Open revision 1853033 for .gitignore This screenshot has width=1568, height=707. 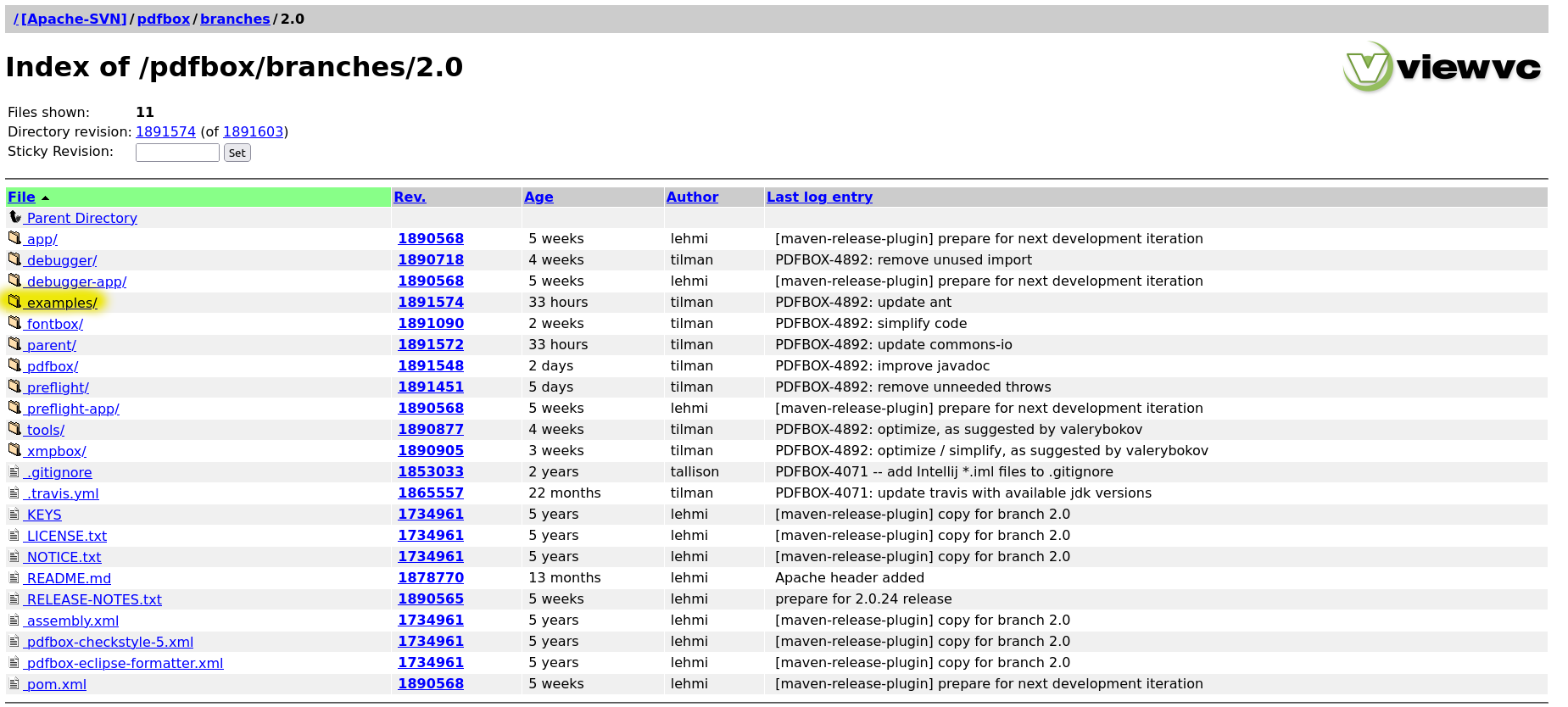tap(431, 471)
